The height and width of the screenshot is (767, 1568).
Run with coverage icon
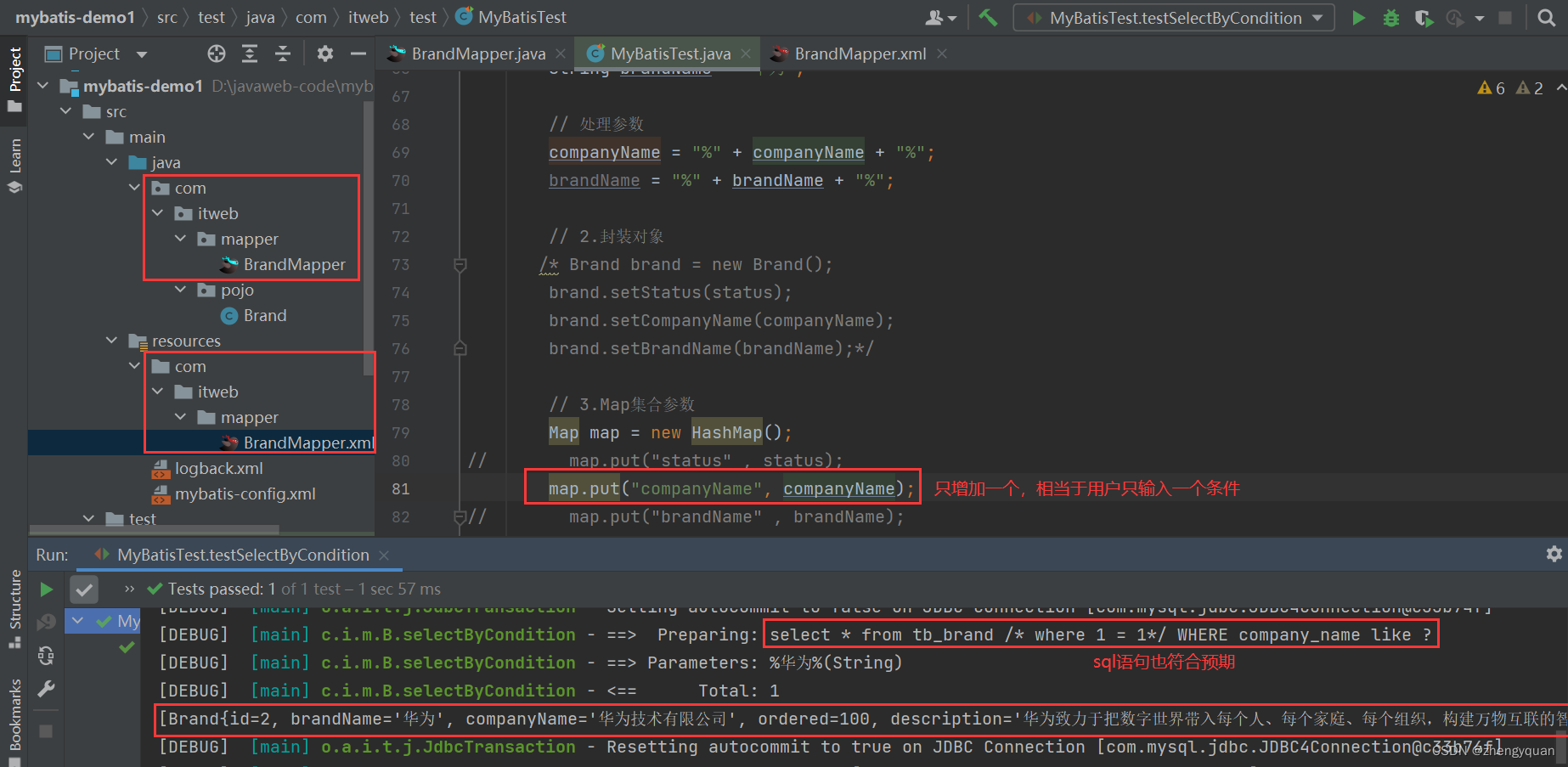pyautogui.click(x=1424, y=18)
